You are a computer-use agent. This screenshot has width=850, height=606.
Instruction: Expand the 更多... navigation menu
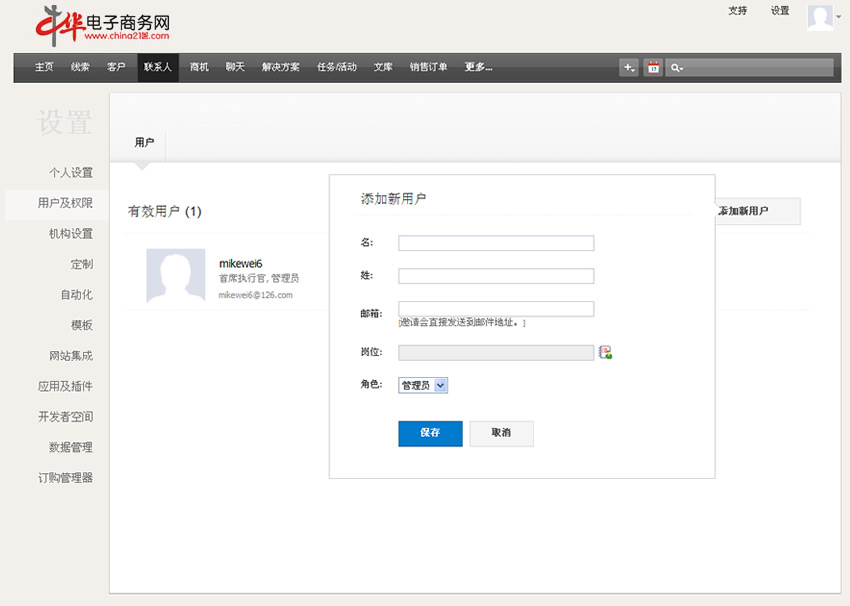tap(478, 67)
